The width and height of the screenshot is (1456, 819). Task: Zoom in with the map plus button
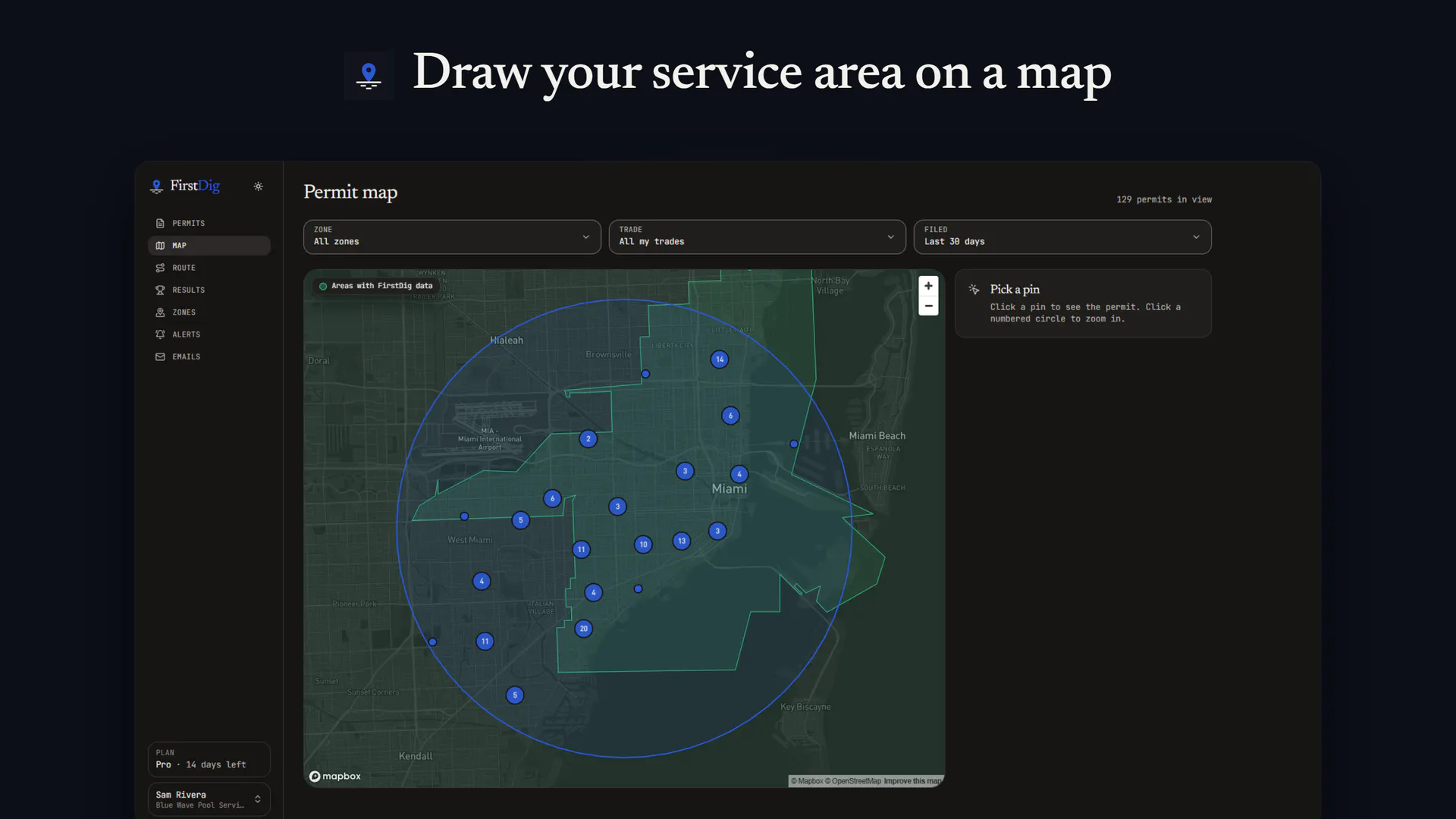[x=928, y=286]
